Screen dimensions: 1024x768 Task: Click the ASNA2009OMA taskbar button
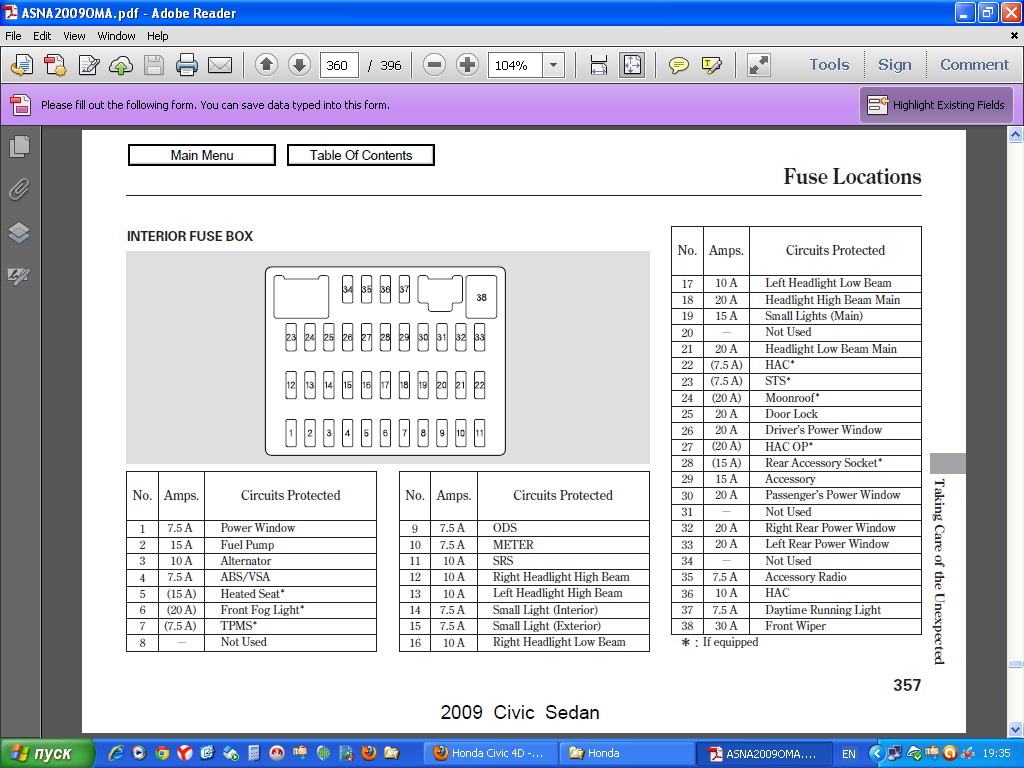[764, 754]
